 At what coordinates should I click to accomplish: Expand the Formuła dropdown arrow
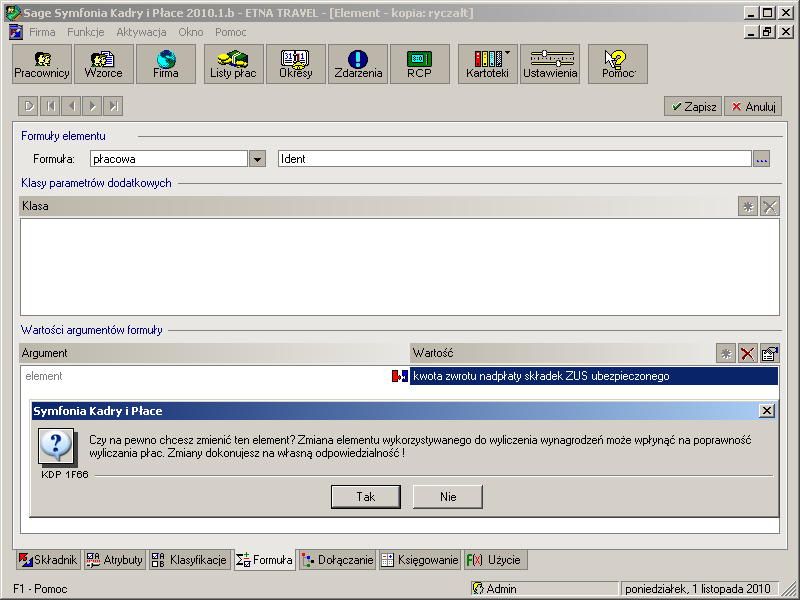(257, 159)
